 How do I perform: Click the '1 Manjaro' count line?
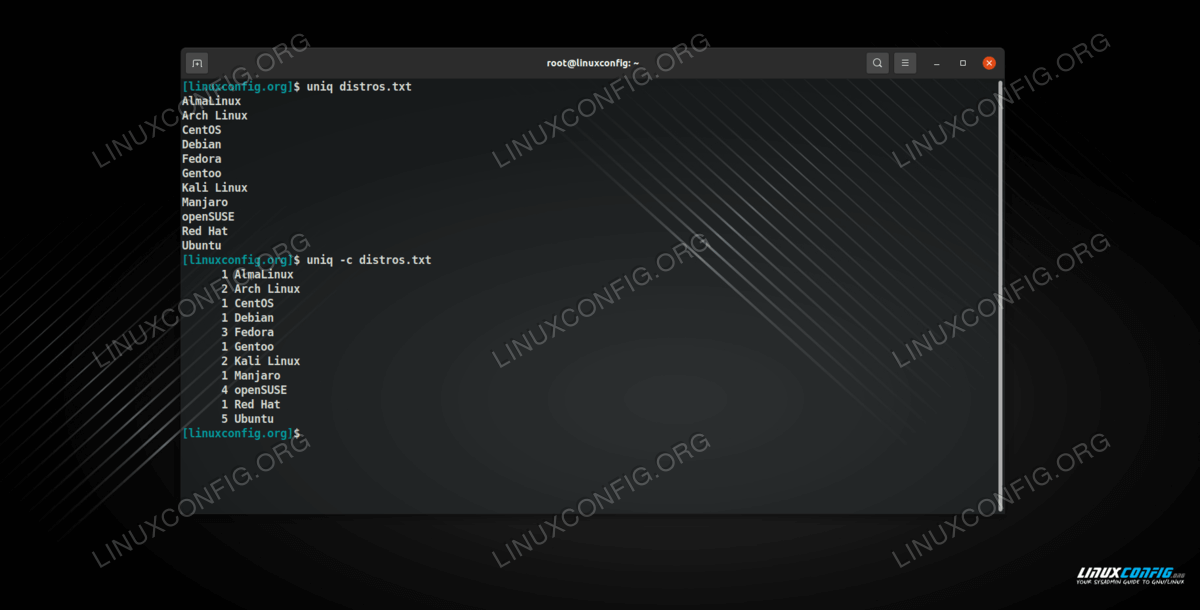click(250, 375)
